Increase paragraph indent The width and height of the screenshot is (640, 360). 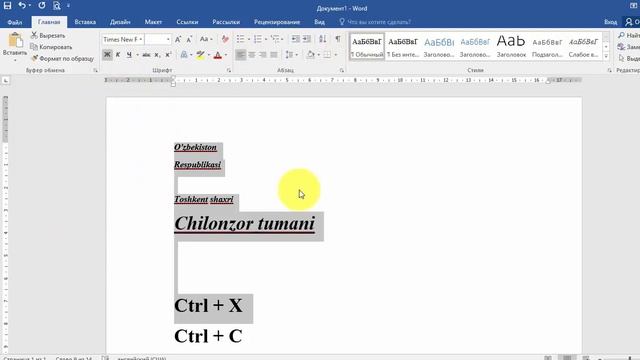pos(307,39)
